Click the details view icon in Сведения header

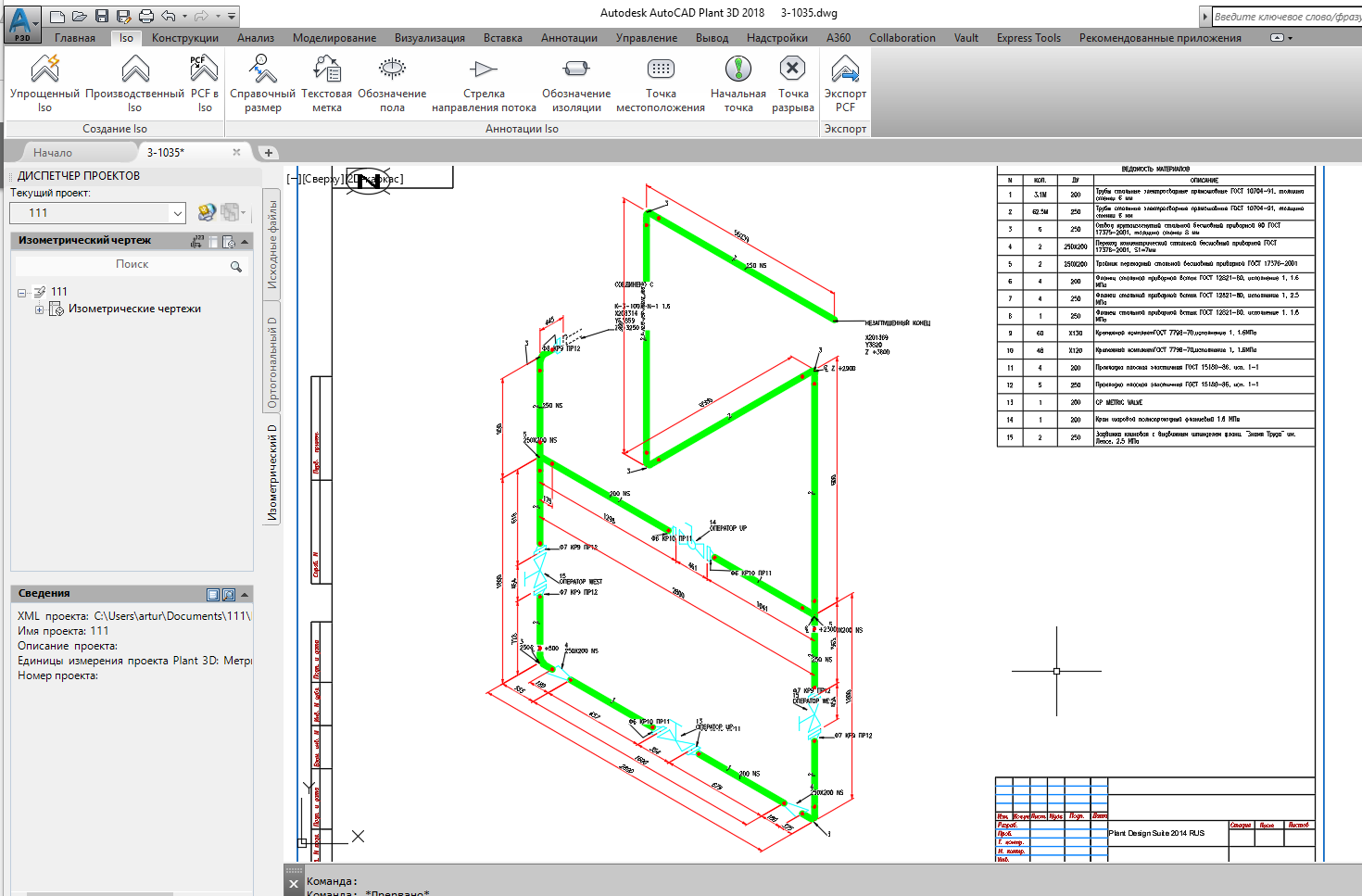point(213,594)
